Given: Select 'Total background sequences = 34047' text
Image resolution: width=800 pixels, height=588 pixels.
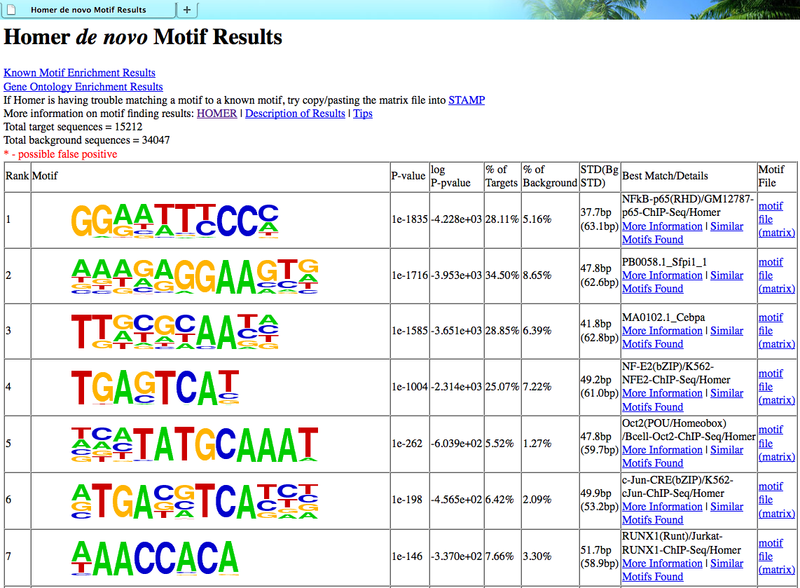Looking at the screenshot, I should [87, 140].
